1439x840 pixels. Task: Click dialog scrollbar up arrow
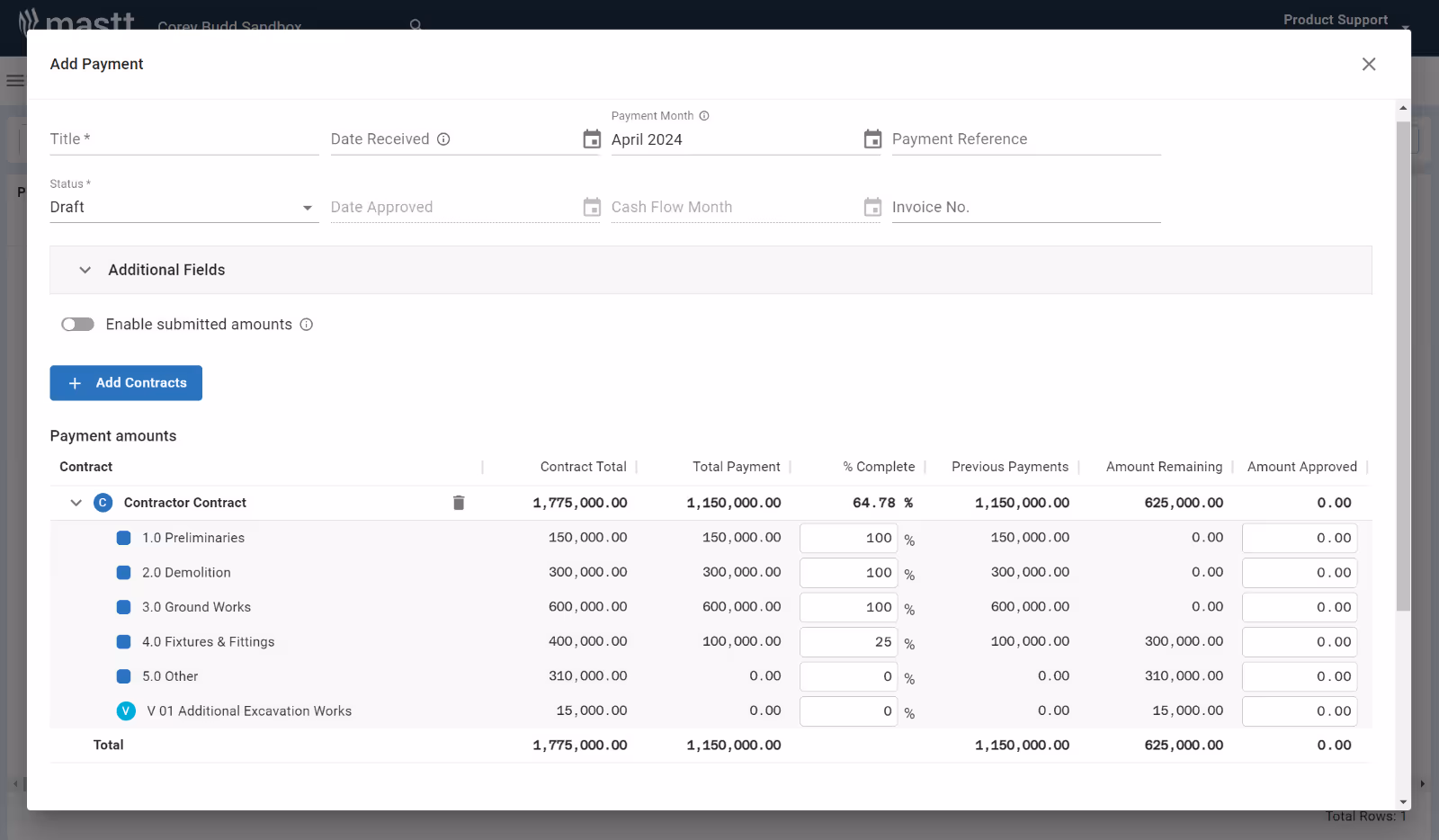(1403, 108)
